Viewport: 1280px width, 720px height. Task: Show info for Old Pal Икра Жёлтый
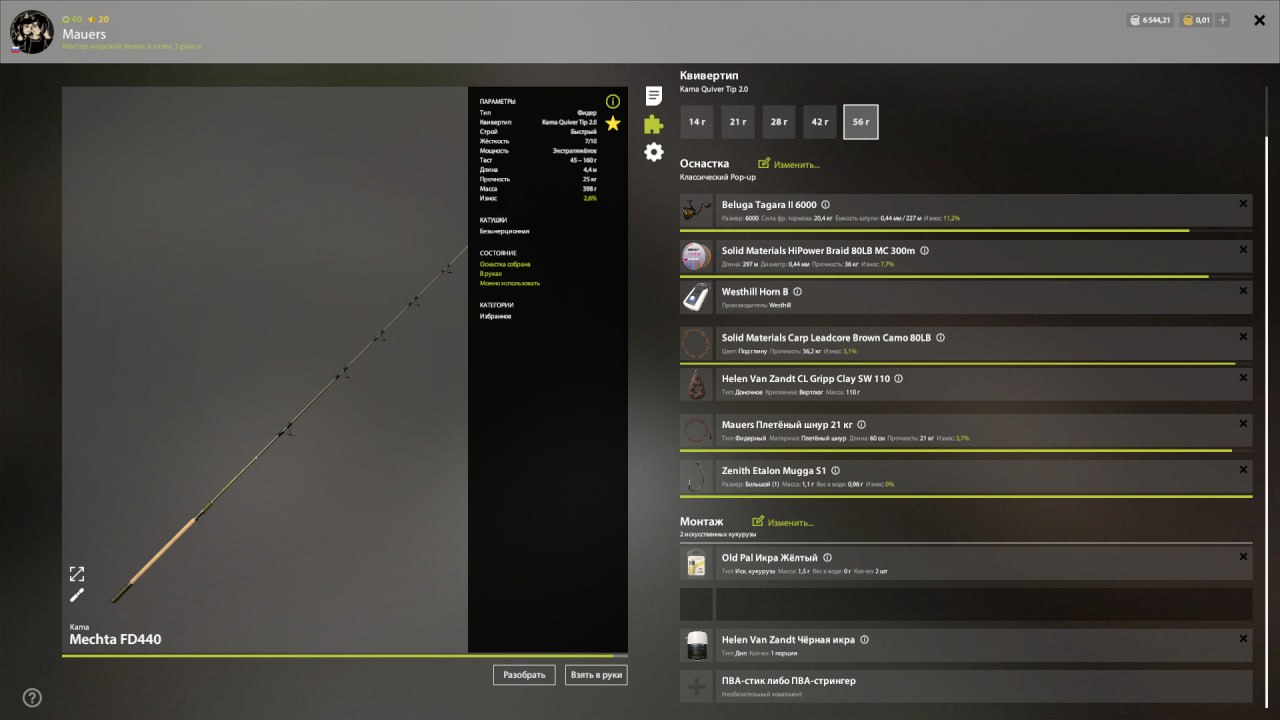(x=827, y=558)
